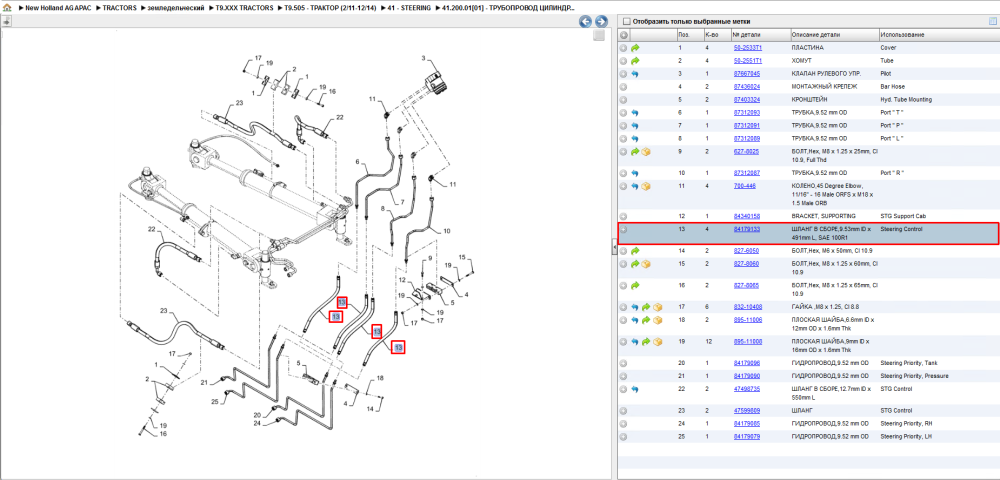Go to the next diagram with right arrow

(x=600, y=22)
